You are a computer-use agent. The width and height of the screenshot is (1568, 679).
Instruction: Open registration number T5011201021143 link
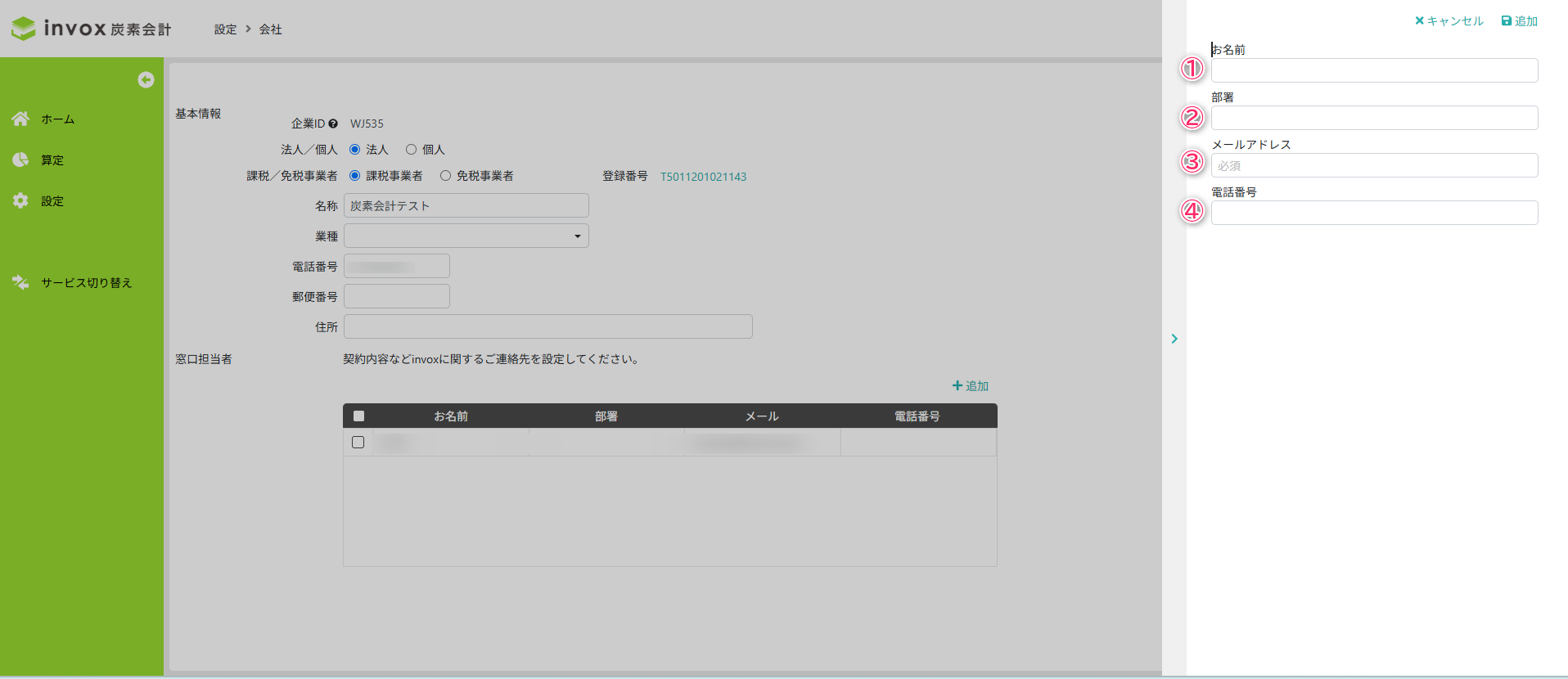[703, 177]
